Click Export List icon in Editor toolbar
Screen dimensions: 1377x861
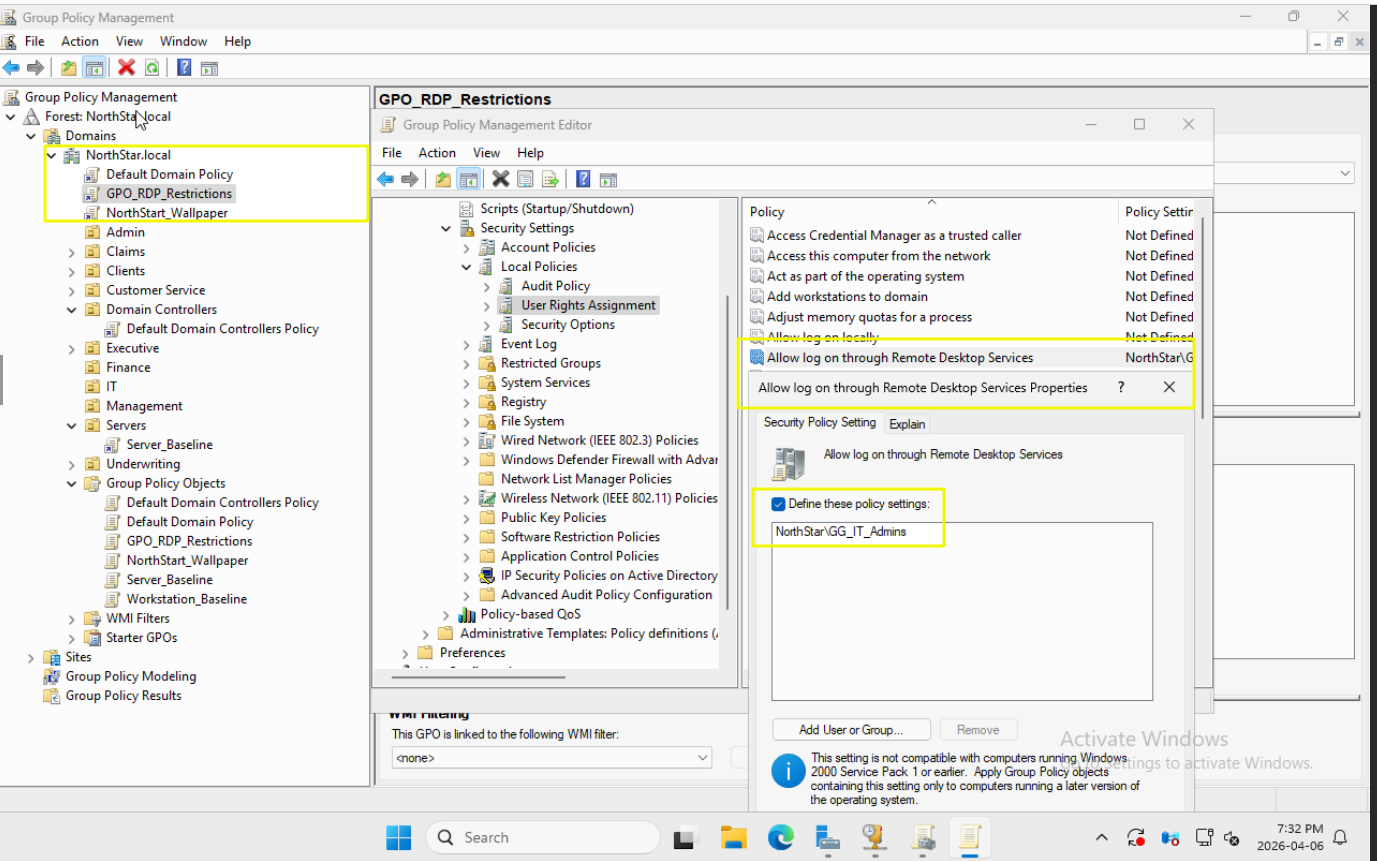click(x=550, y=179)
